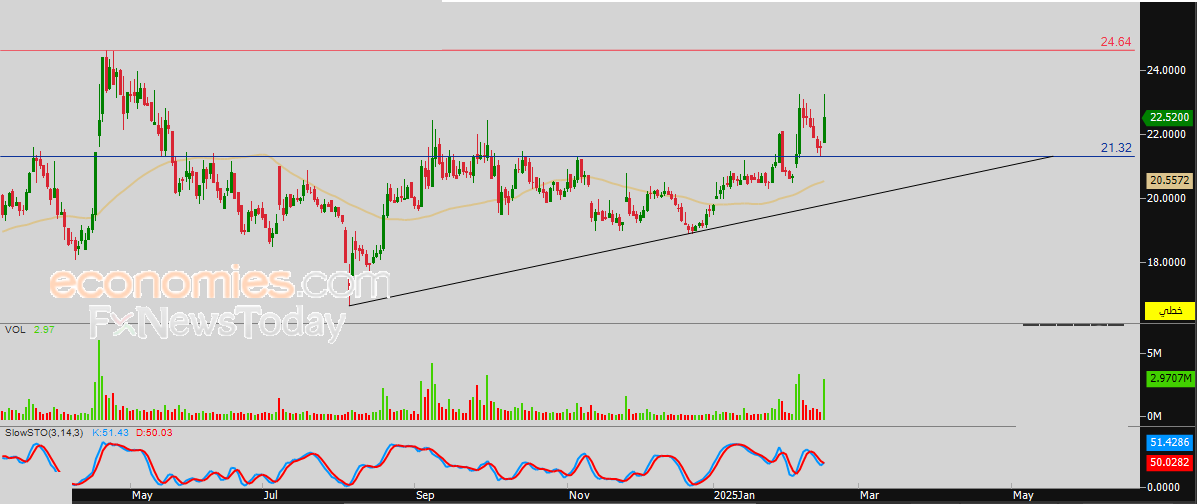Click the Nov date axis label

[579, 496]
